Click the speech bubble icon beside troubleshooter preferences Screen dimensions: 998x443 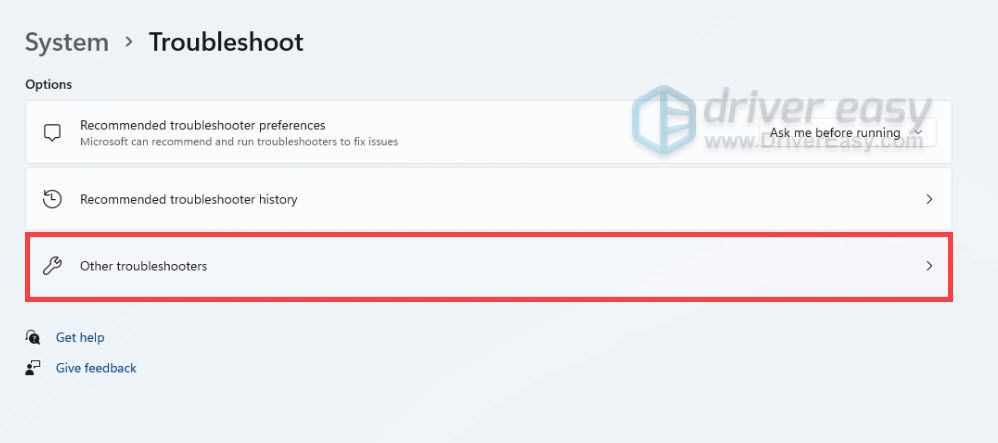[x=52, y=133]
